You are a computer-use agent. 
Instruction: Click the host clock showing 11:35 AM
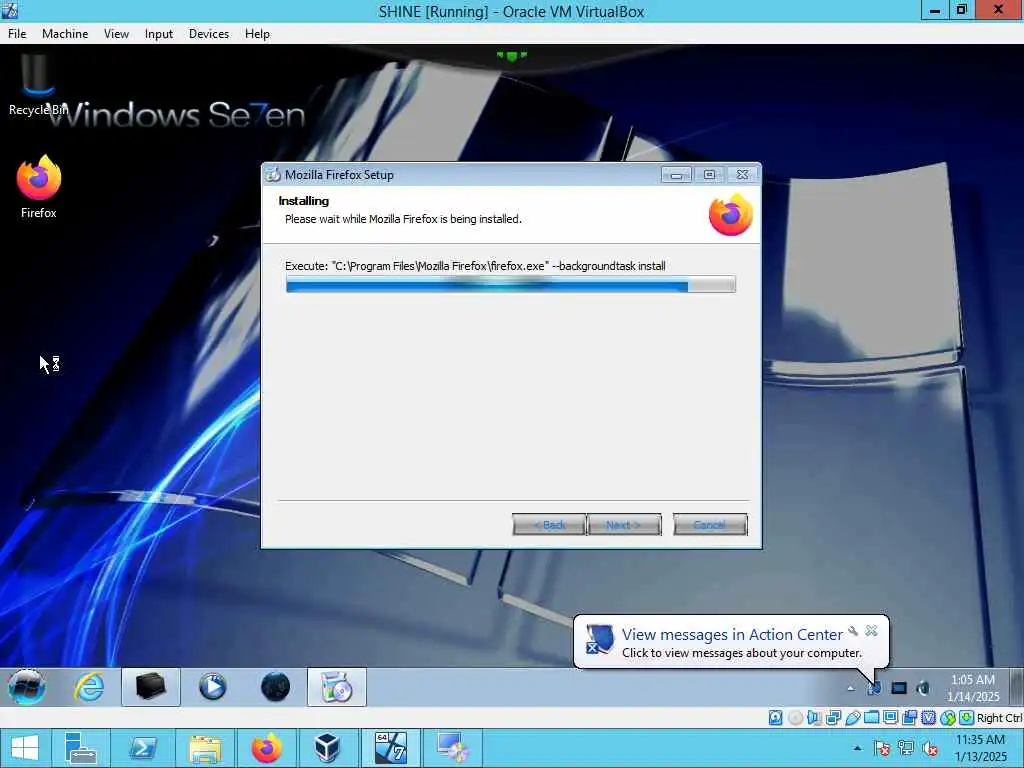[980, 748]
